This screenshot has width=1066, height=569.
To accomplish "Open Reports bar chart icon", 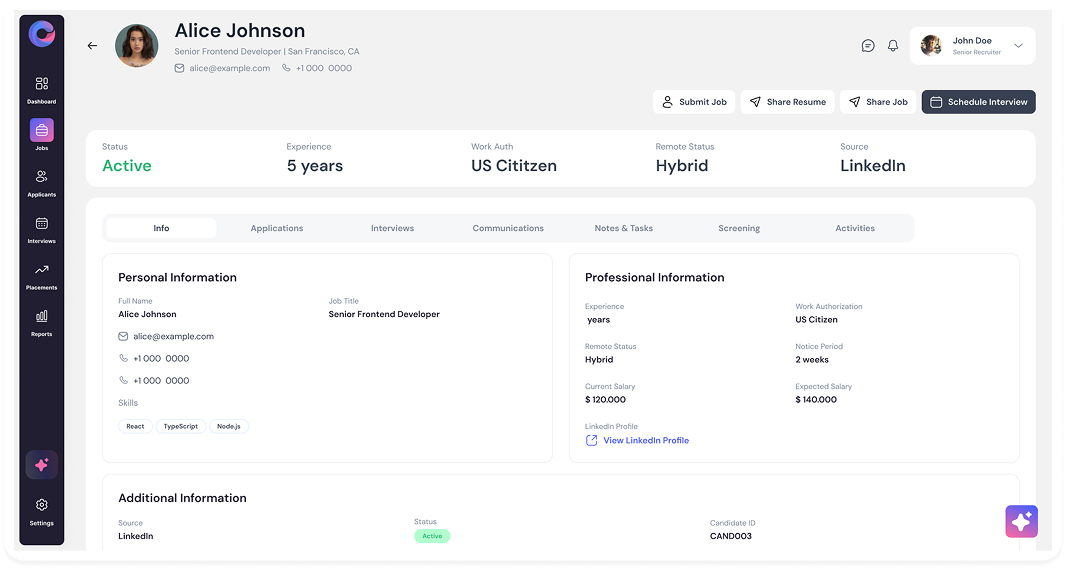I will [41, 316].
